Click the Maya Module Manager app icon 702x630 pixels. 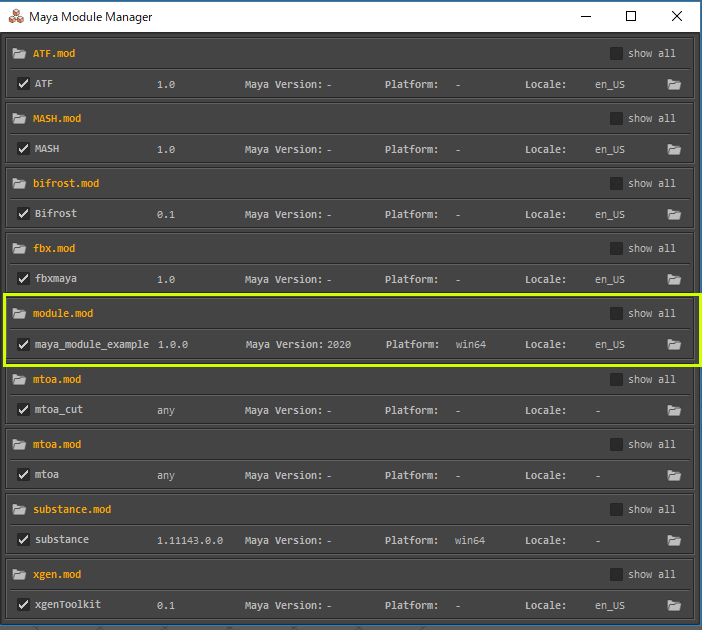[15, 17]
